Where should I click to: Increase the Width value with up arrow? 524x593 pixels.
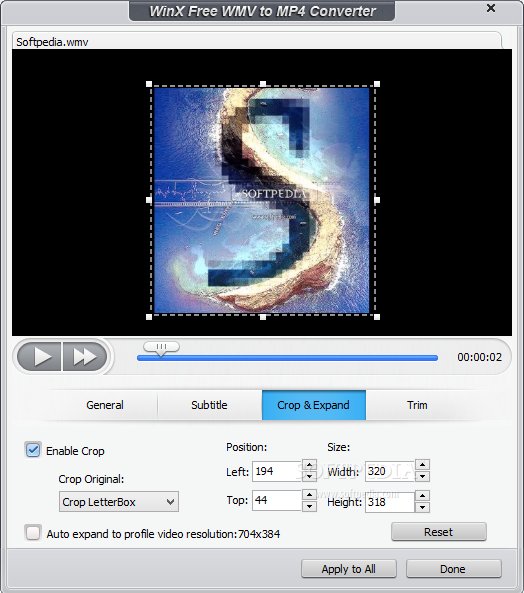point(422,465)
